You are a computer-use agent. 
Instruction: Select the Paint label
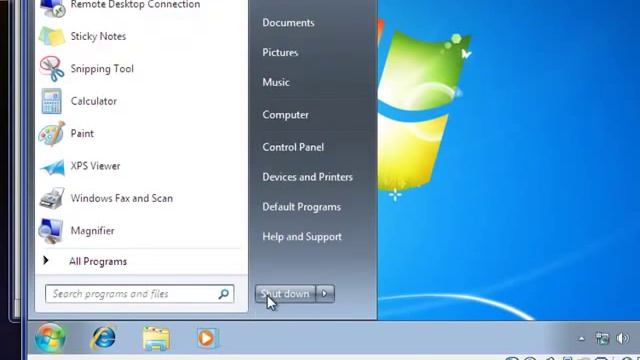pos(82,133)
